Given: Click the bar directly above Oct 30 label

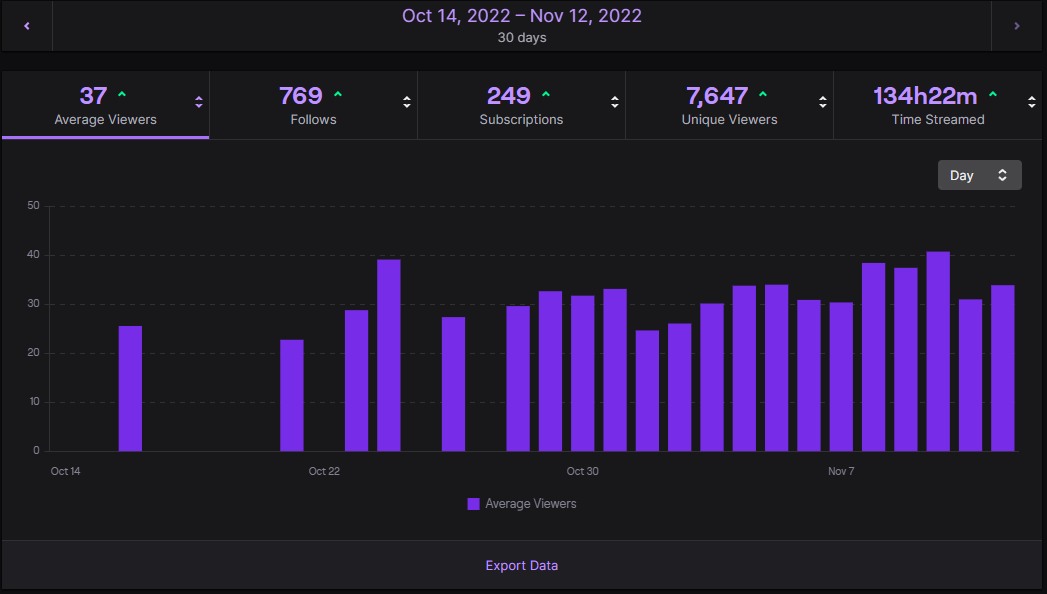Looking at the screenshot, I should pos(583,373).
